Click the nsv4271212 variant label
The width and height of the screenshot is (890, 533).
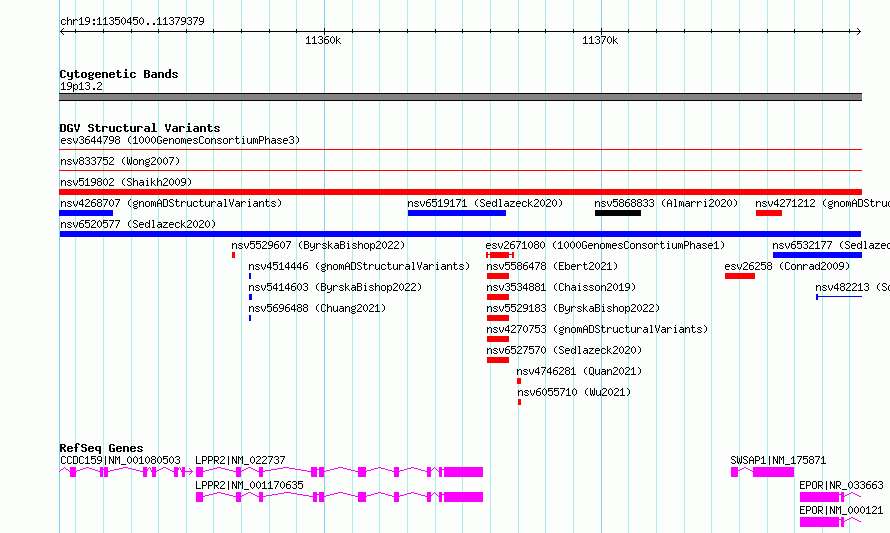(x=822, y=203)
